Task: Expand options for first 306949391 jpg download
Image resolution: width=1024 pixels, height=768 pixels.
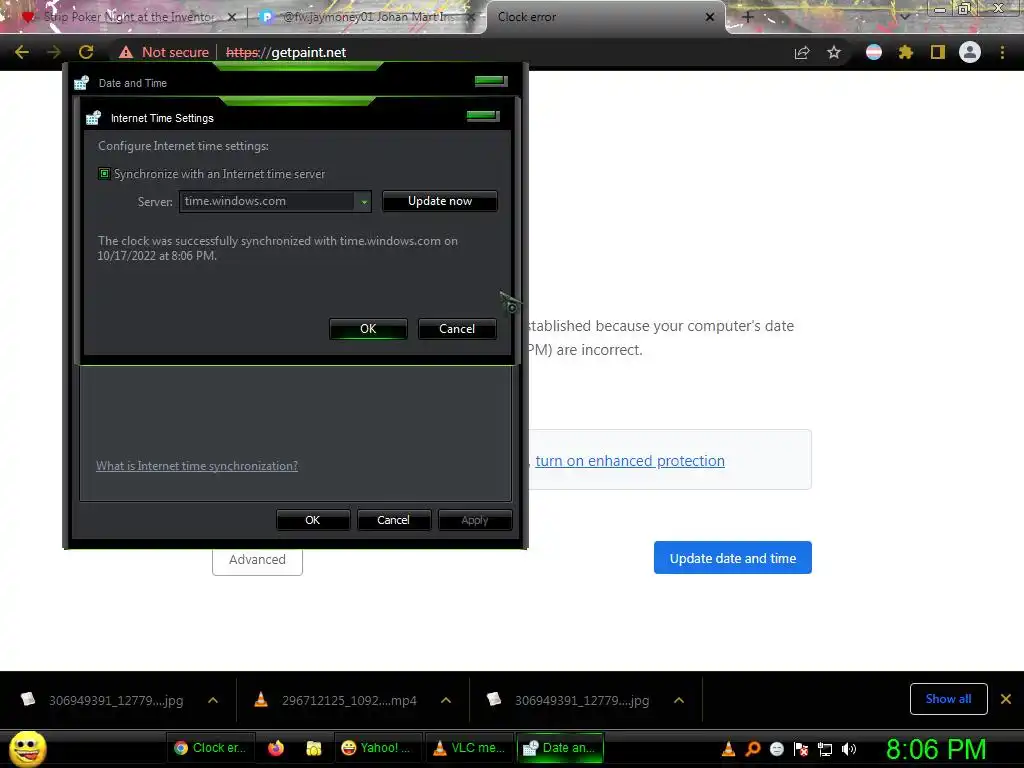Action: click(x=213, y=700)
